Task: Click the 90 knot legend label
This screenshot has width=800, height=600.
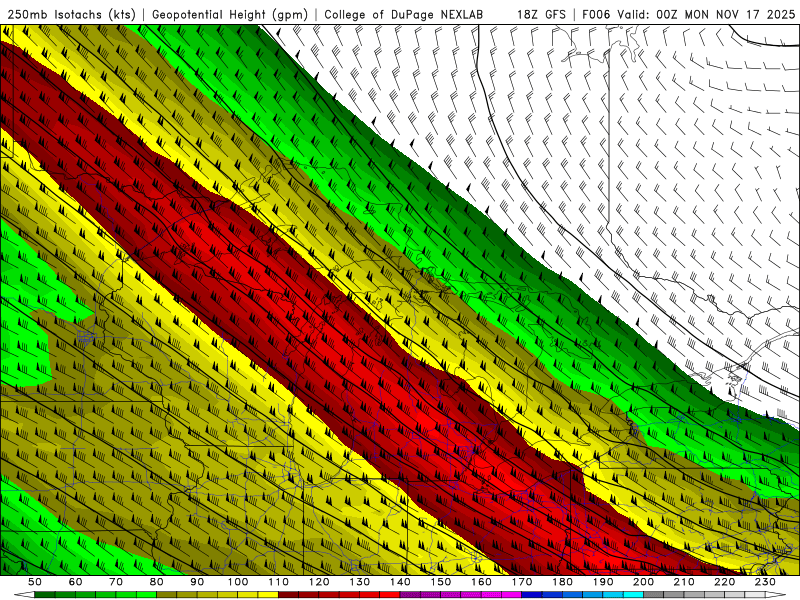Action: click(197, 582)
